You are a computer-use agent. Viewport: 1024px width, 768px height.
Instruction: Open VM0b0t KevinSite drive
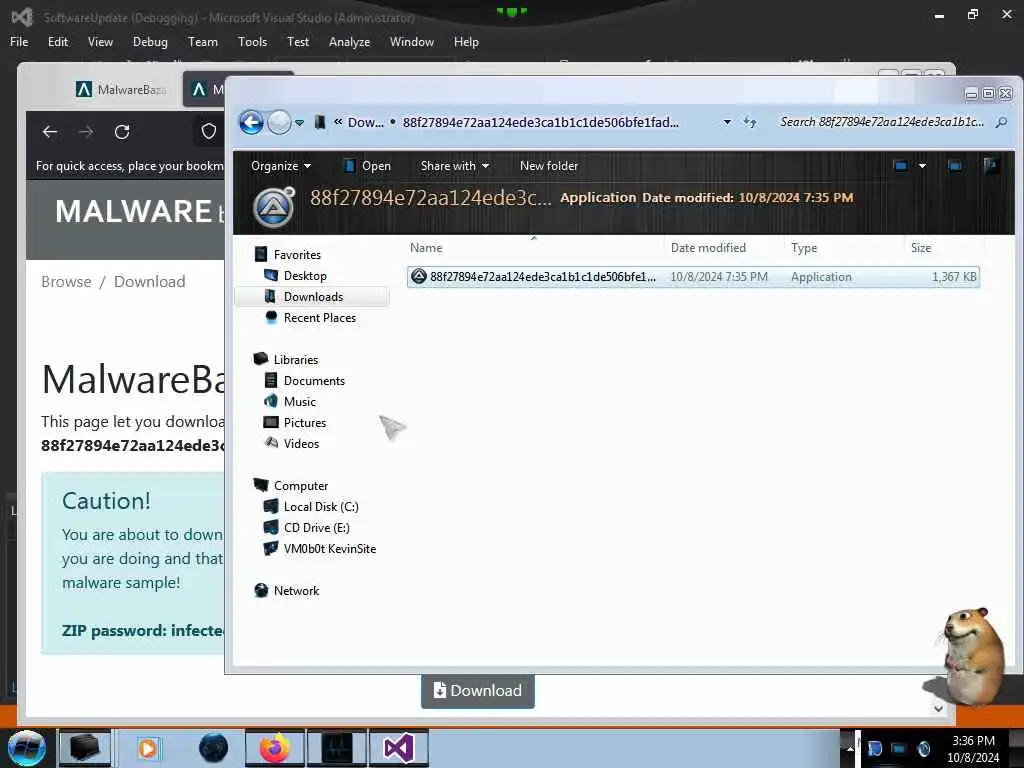[329, 549]
